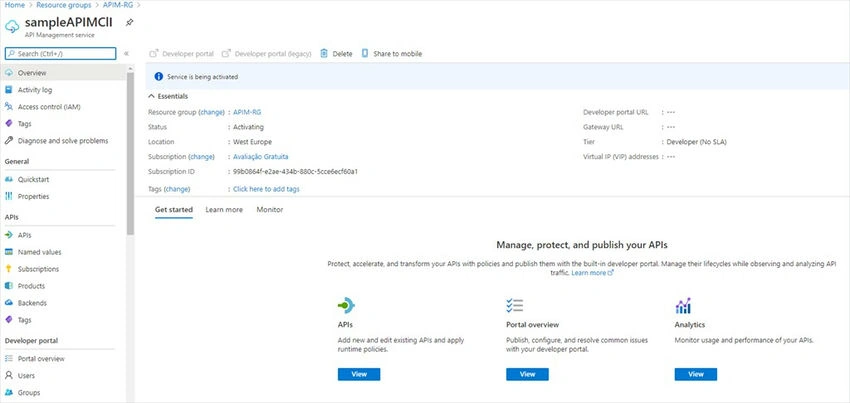This screenshot has width=850, height=403.
Task: Click the Tags icon under APIs section
Action: (x=9, y=320)
